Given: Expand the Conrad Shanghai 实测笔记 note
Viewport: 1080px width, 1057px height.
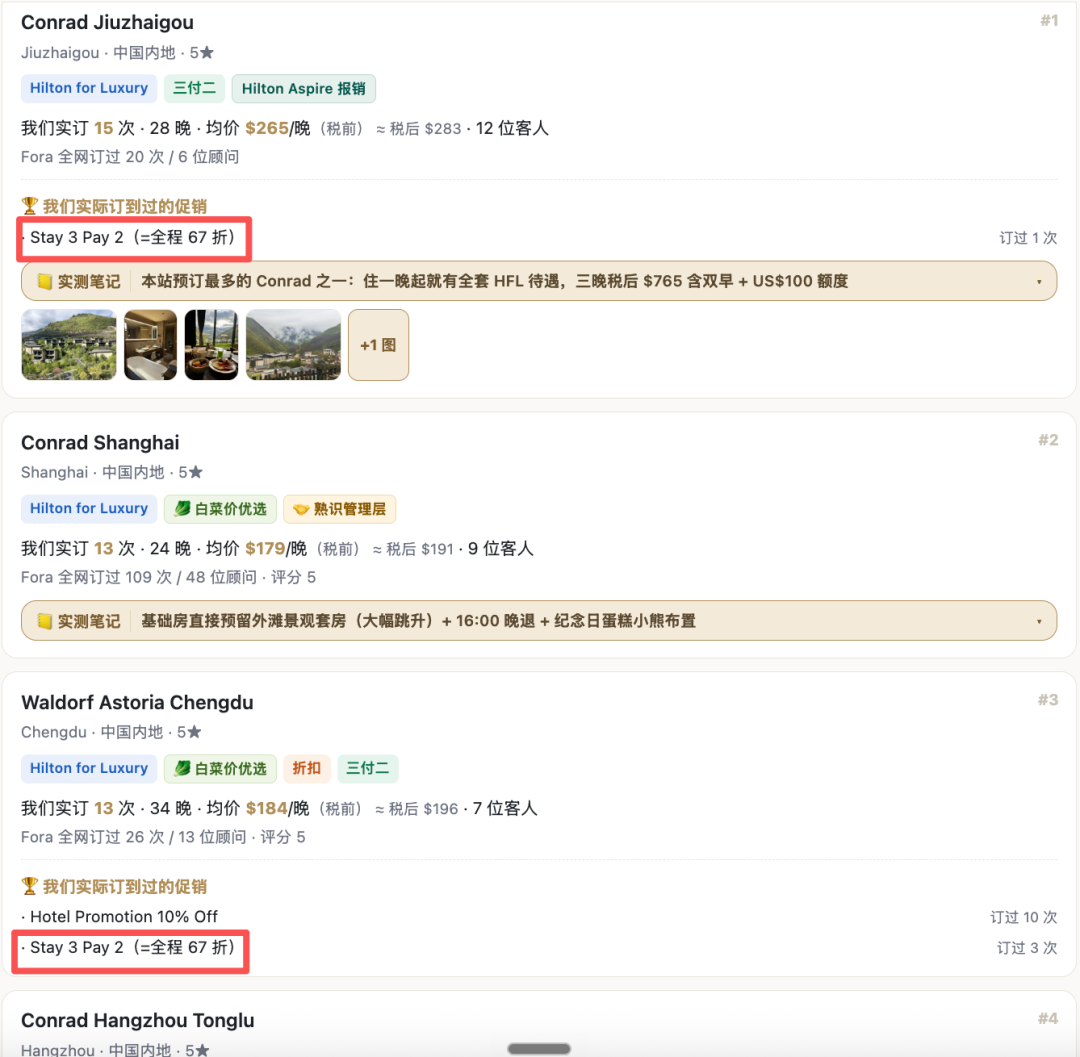Looking at the screenshot, I should pos(539,620).
